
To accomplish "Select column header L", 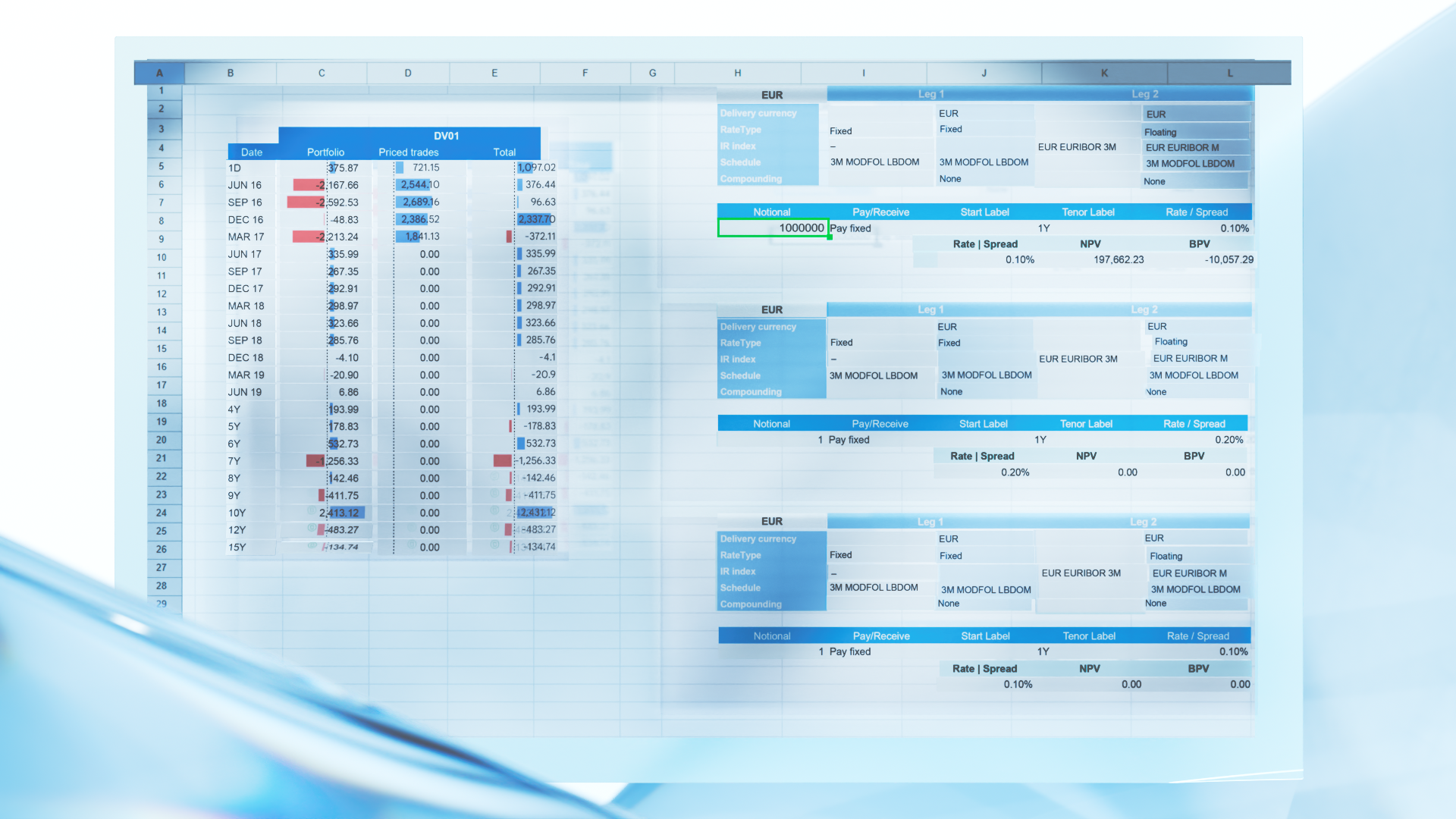I will coord(1229,74).
